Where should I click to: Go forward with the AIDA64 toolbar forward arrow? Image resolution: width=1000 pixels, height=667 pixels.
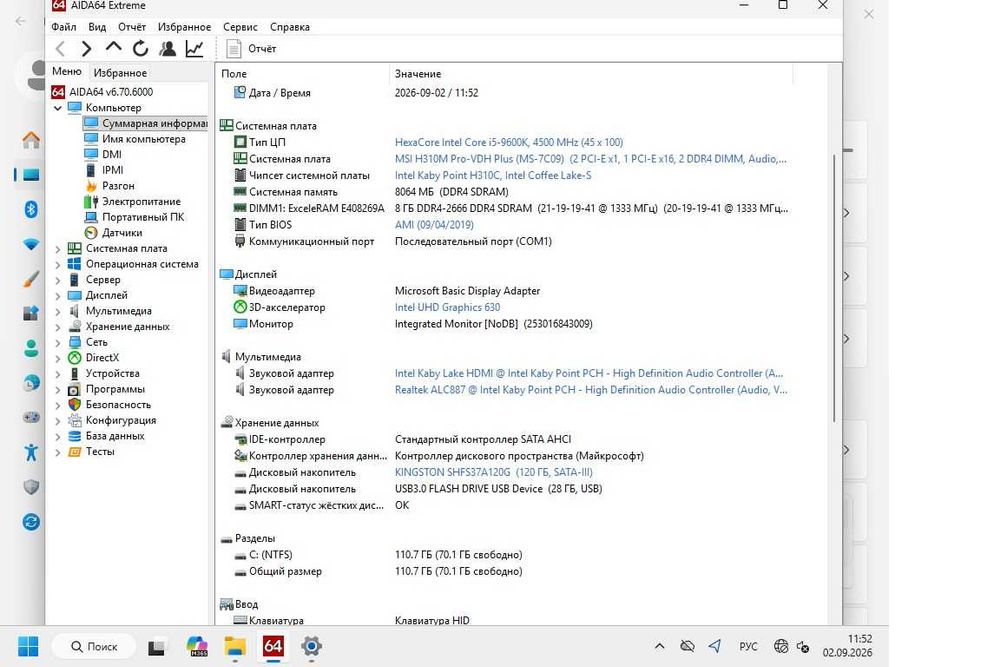point(87,48)
